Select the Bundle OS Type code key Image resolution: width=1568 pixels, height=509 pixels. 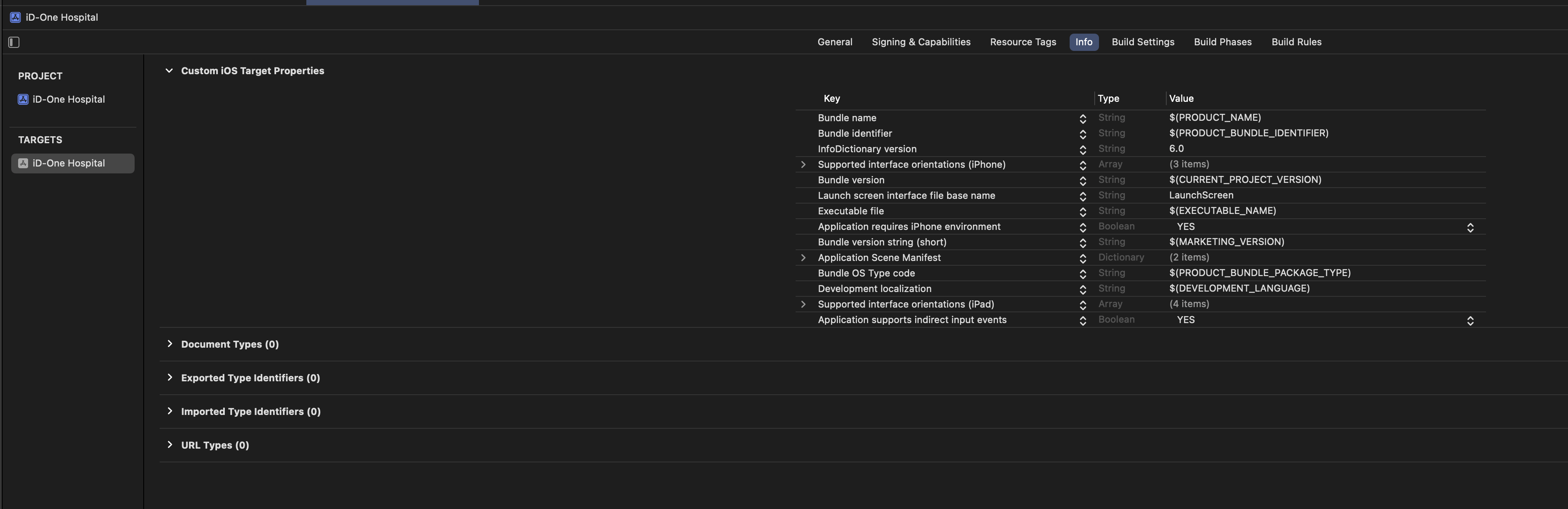866,273
